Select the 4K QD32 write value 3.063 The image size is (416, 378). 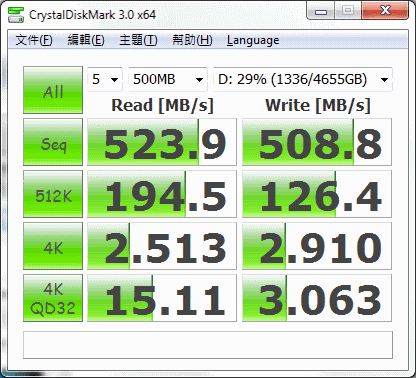pyautogui.click(x=317, y=298)
